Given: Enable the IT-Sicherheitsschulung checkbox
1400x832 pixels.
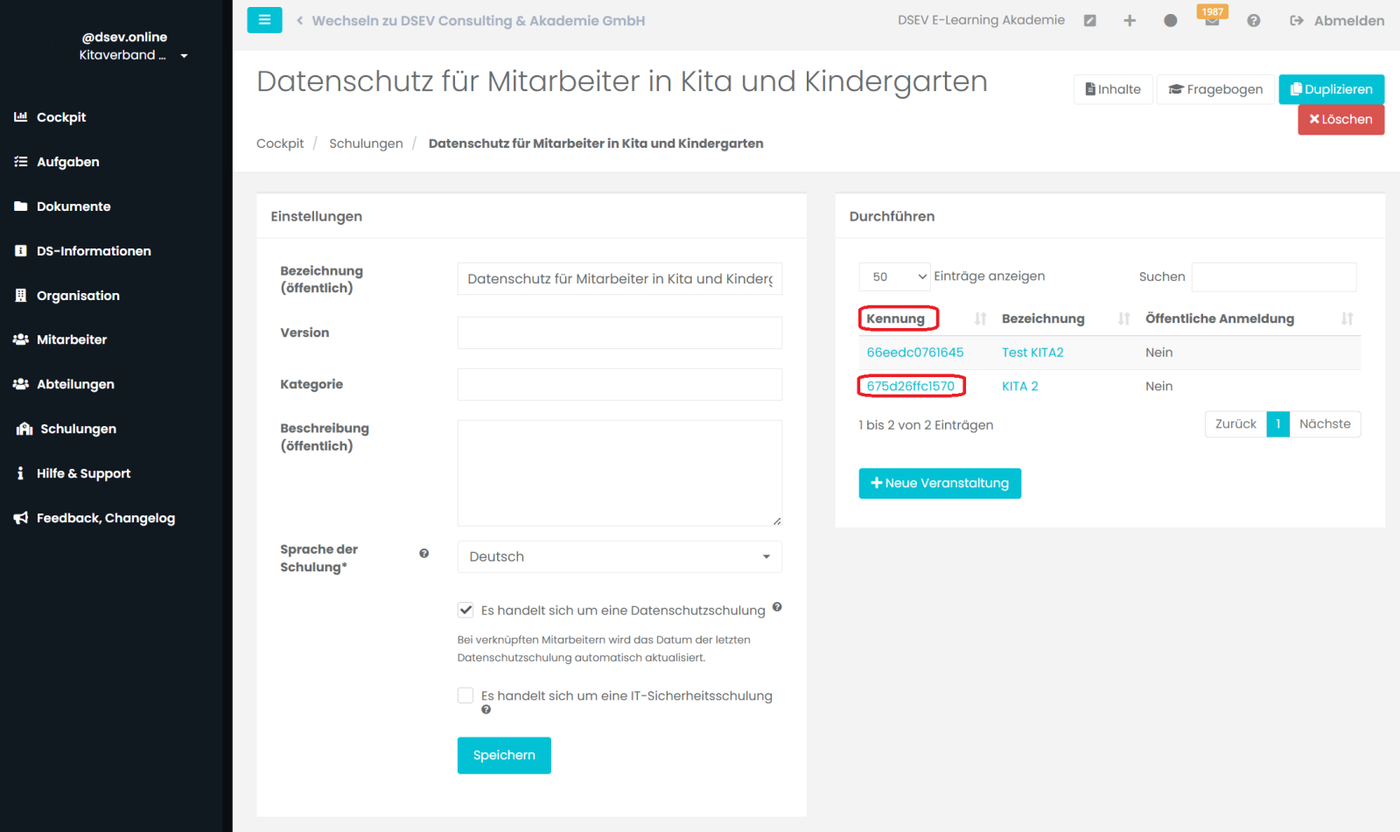Looking at the screenshot, I should (466, 695).
